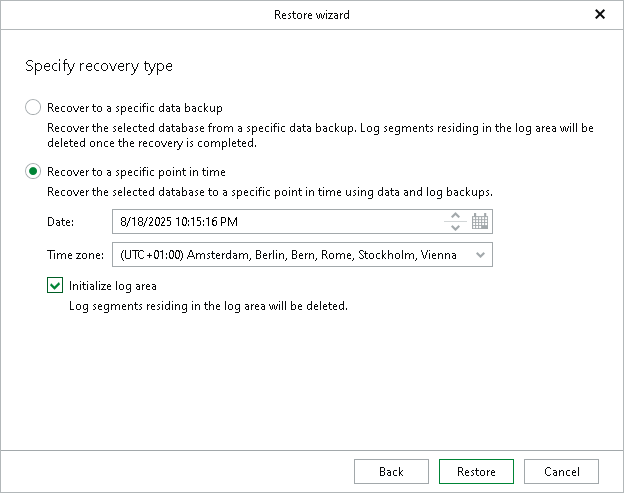Click the 'Date:' label
Viewport: 624px width, 493px height.
(60, 221)
